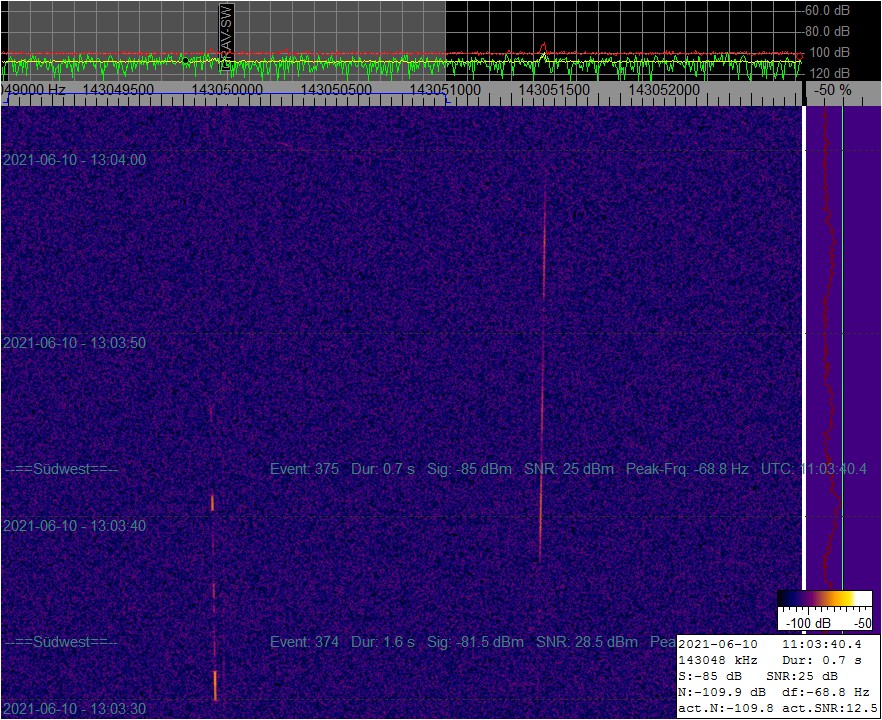Click the 143050000 frequency scale label

(x=227, y=90)
